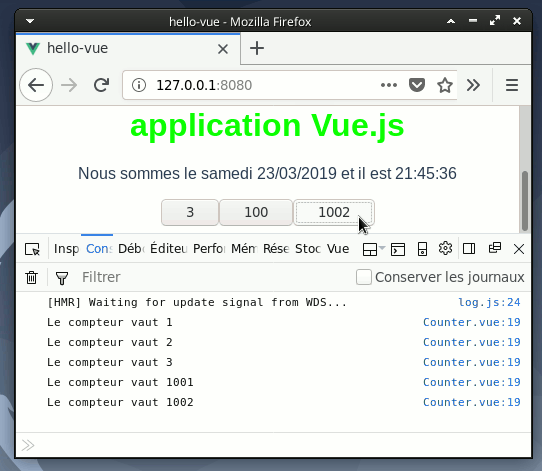Image resolution: width=542 pixels, height=471 pixels.
Task: Click the forward navigation arrow
Action: pos(69,85)
